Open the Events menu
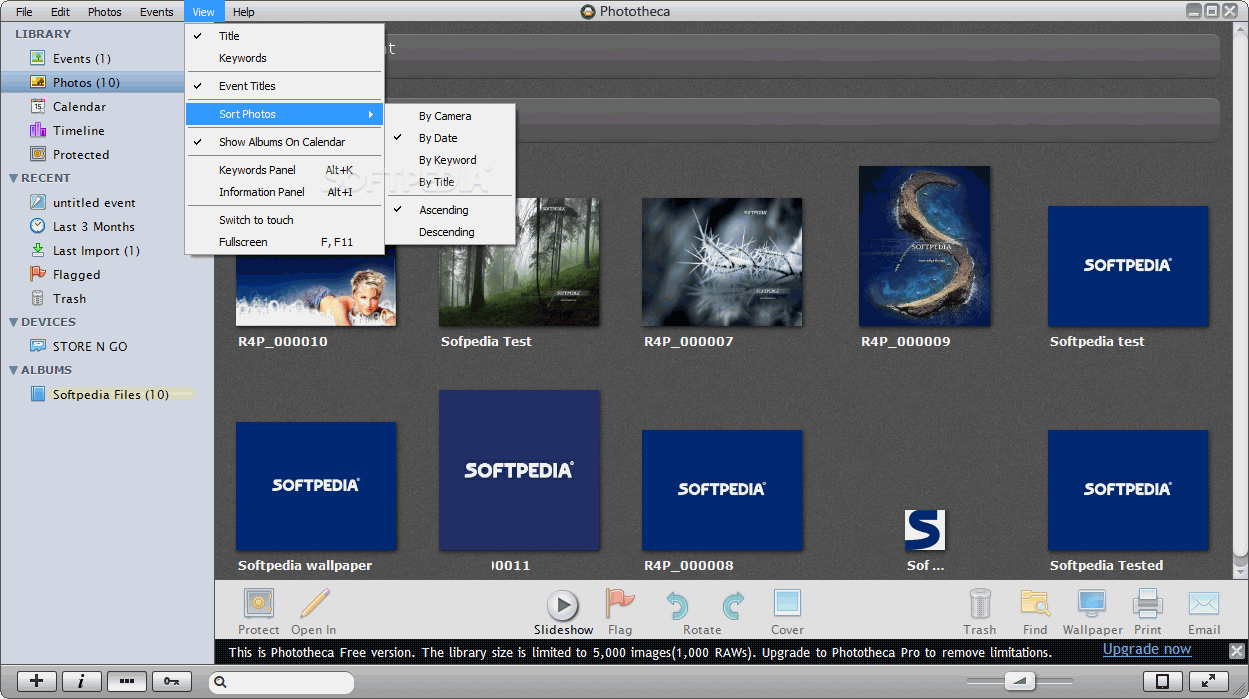This screenshot has width=1249, height=699. pyautogui.click(x=156, y=12)
